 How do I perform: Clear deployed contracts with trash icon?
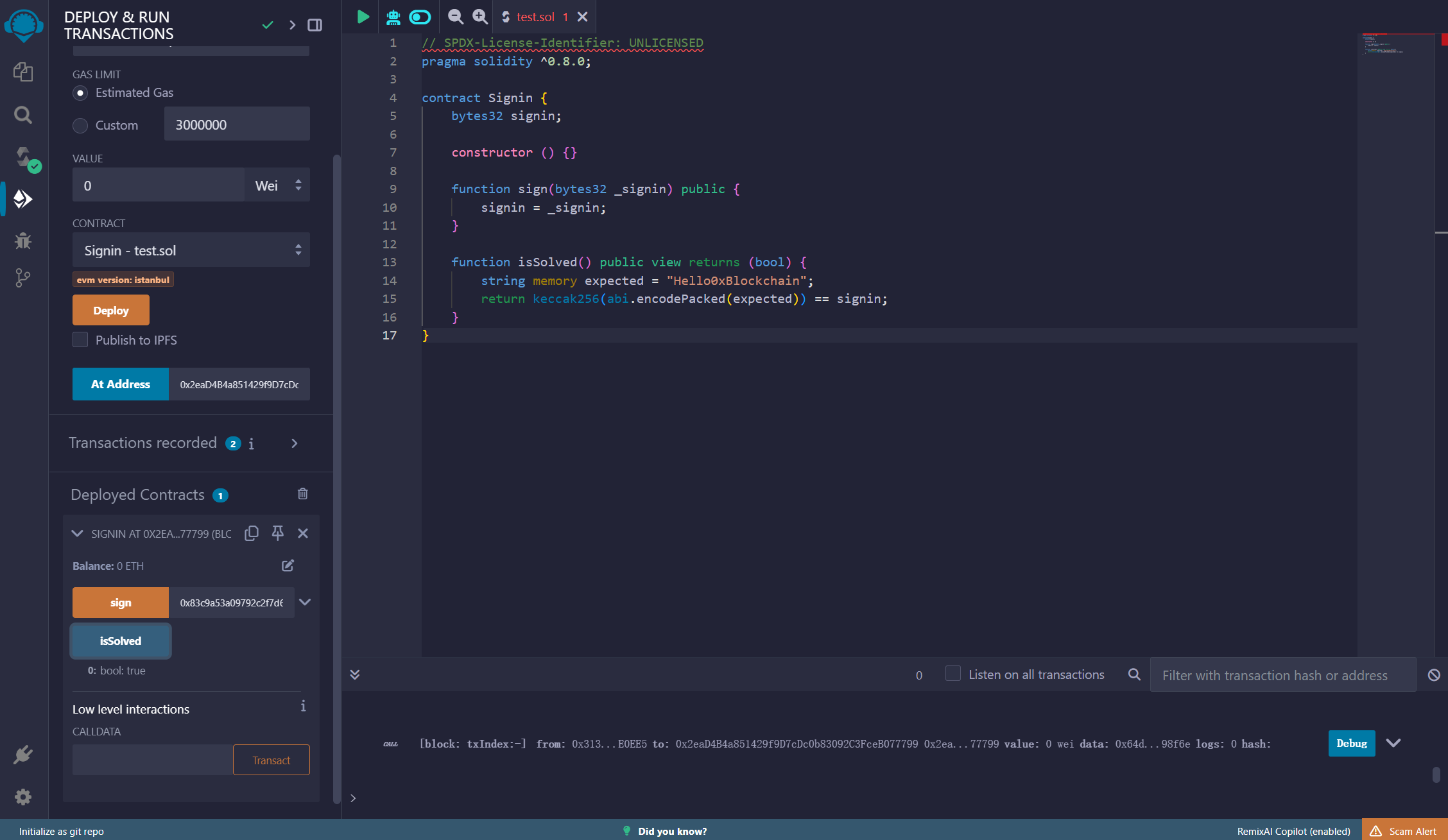coord(303,493)
